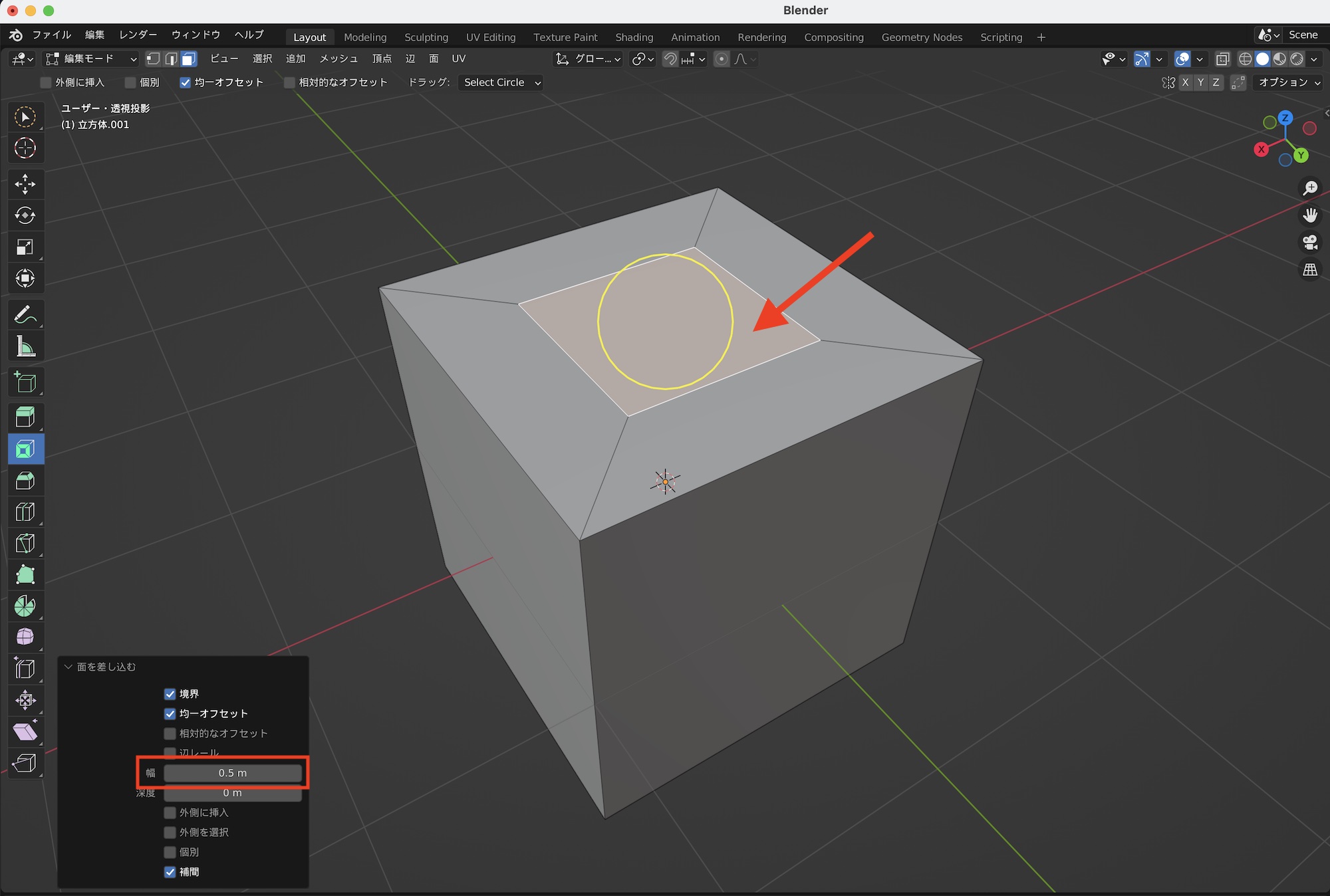Collapse the 面を差し込む panel
This screenshot has height=896, width=1330.
(x=68, y=667)
